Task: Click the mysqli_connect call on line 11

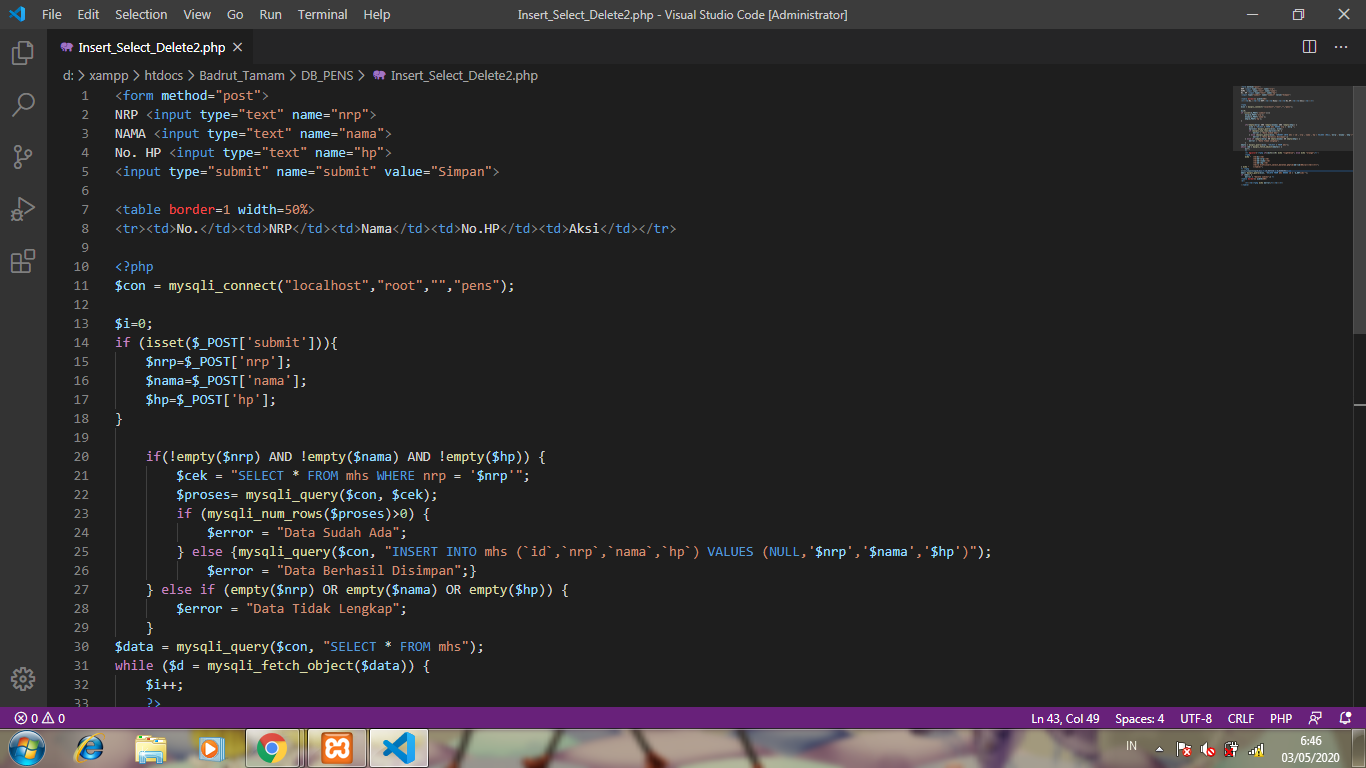Action: coord(222,286)
